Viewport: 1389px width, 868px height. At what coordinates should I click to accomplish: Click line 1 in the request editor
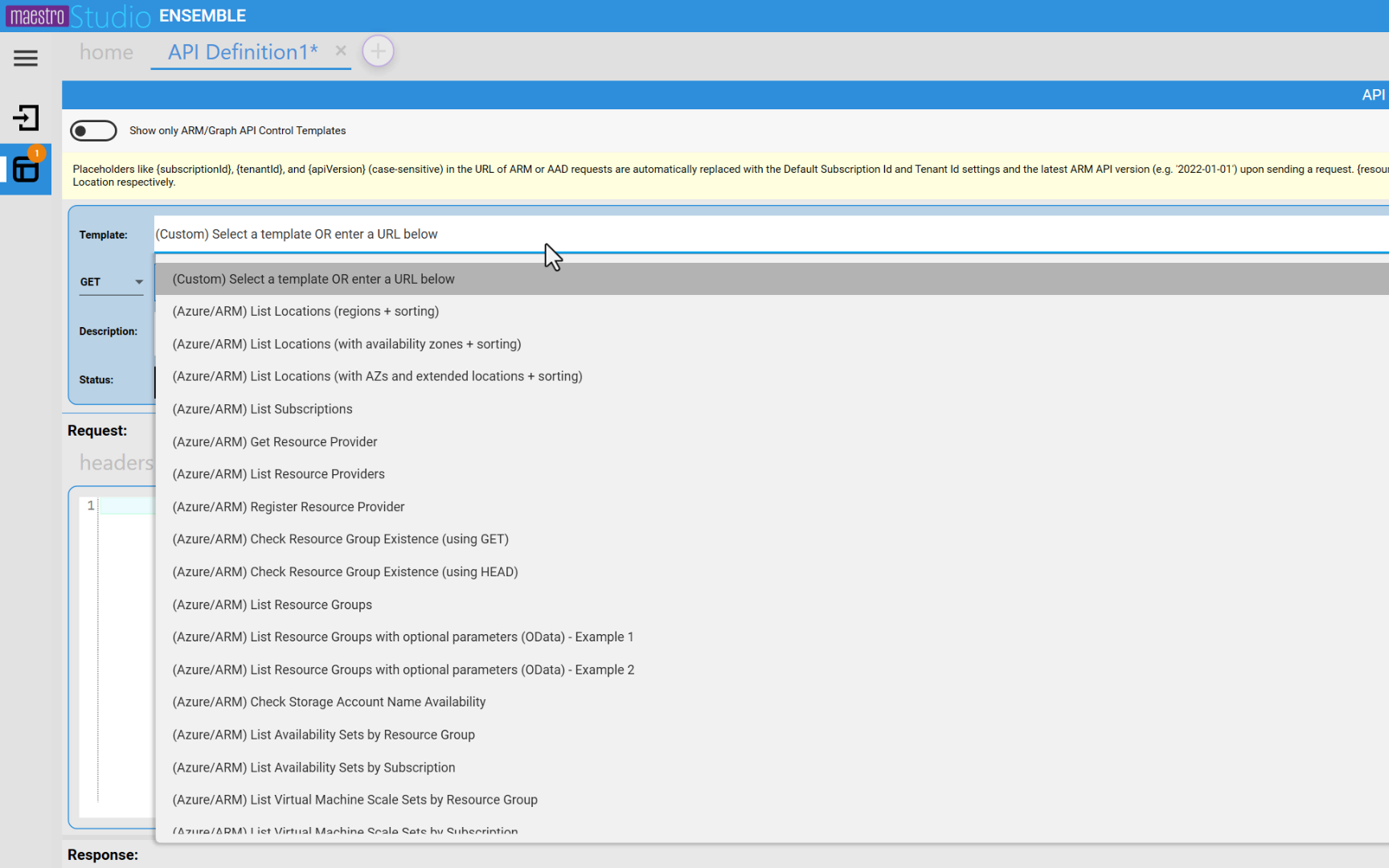(x=125, y=506)
